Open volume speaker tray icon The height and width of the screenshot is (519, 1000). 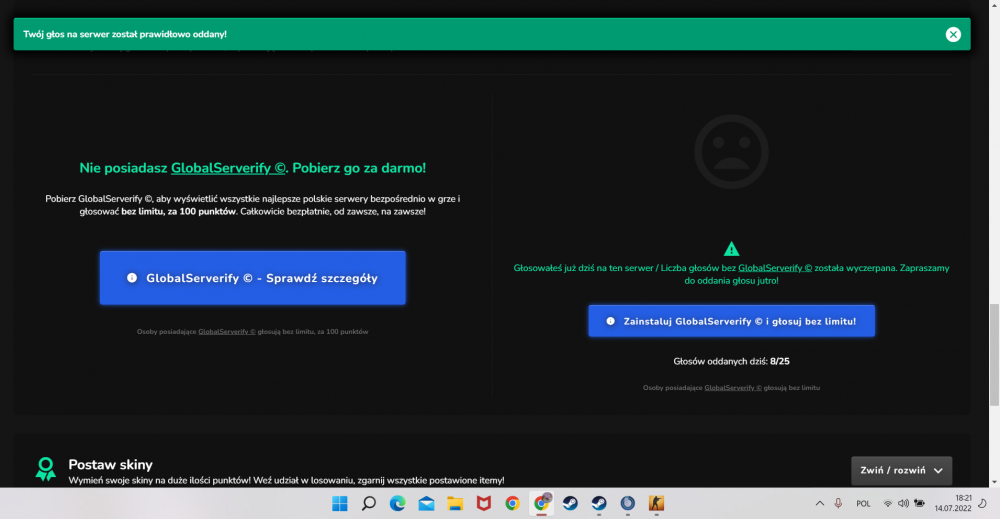[903, 504]
